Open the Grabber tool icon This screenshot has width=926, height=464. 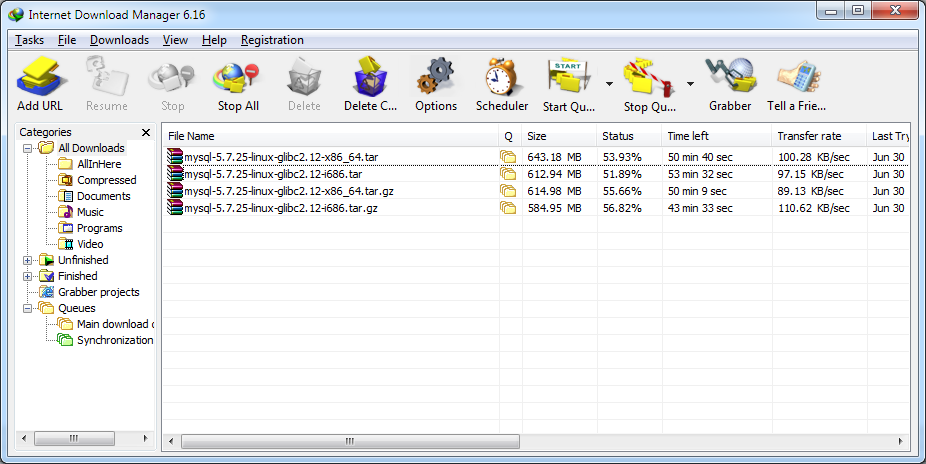tap(731, 77)
